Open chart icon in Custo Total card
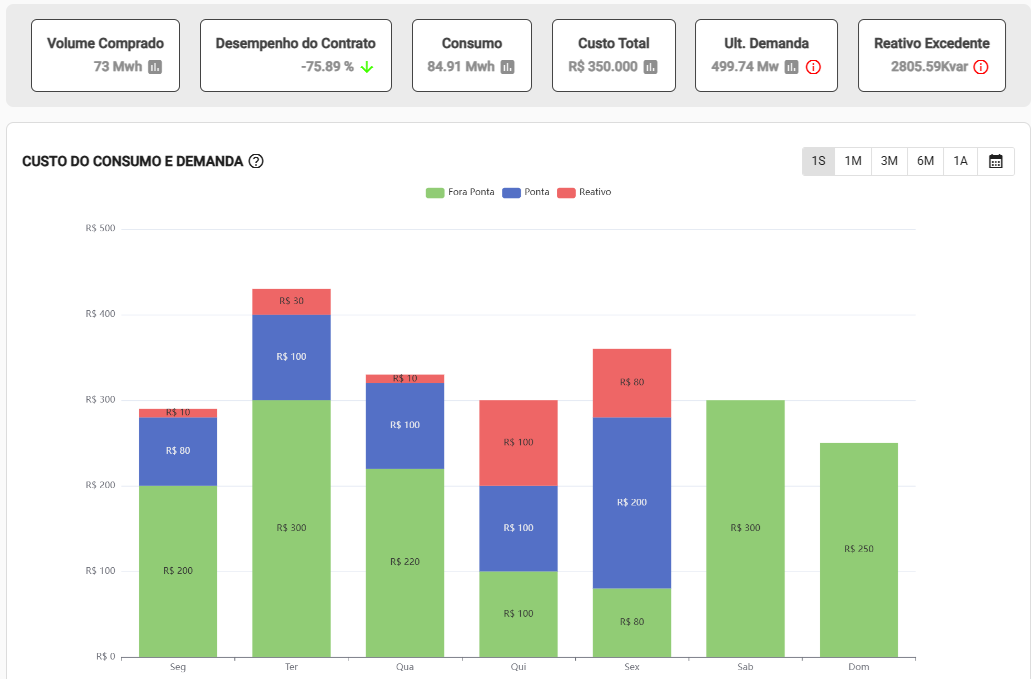The height and width of the screenshot is (679, 1031). coord(650,67)
